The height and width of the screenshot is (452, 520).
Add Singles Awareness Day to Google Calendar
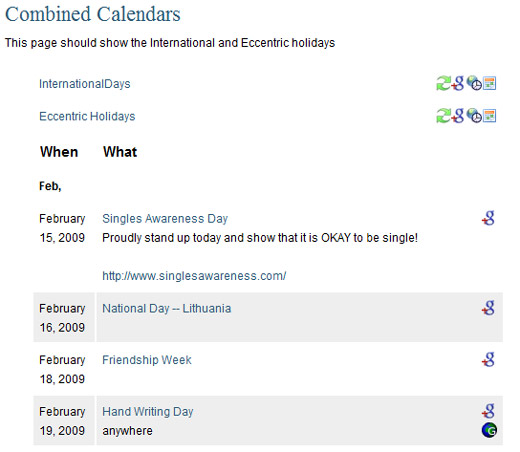488,218
